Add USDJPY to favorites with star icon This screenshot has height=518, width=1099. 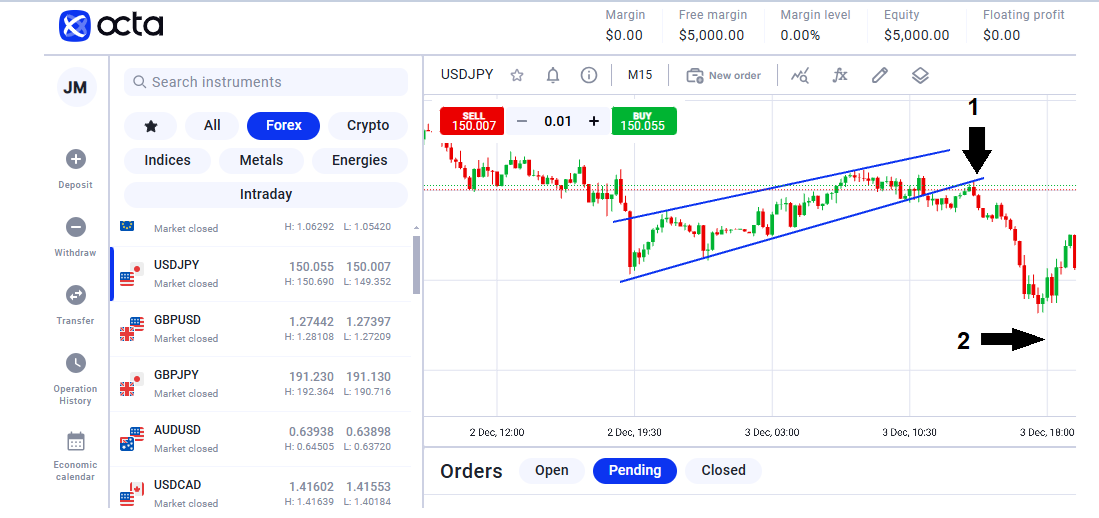517,75
